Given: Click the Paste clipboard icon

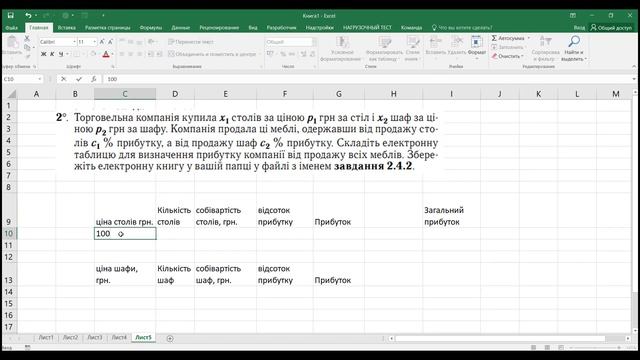Looking at the screenshot, I should (12, 42).
